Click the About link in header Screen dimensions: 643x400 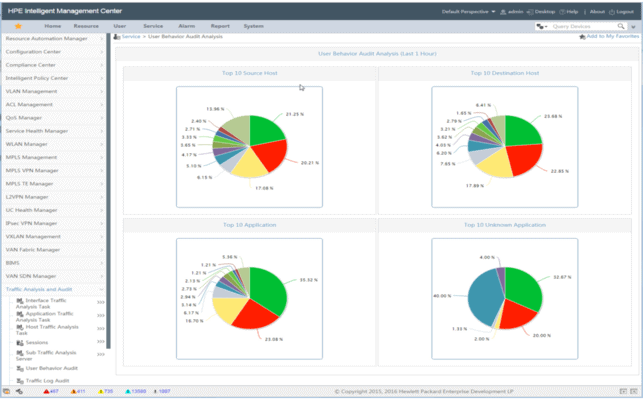point(597,12)
